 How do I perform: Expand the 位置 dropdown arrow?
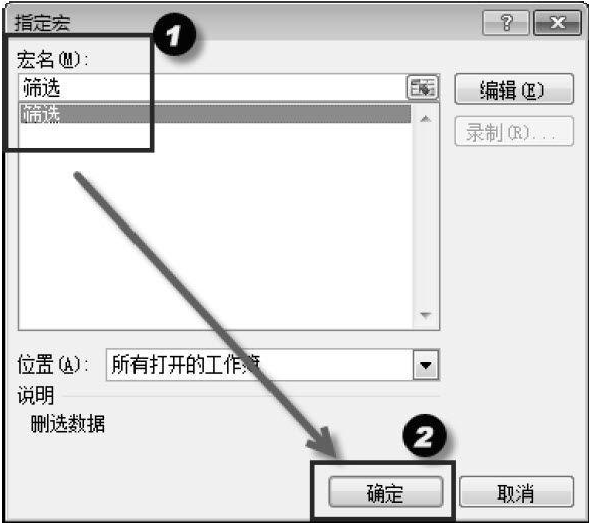click(x=426, y=365)
